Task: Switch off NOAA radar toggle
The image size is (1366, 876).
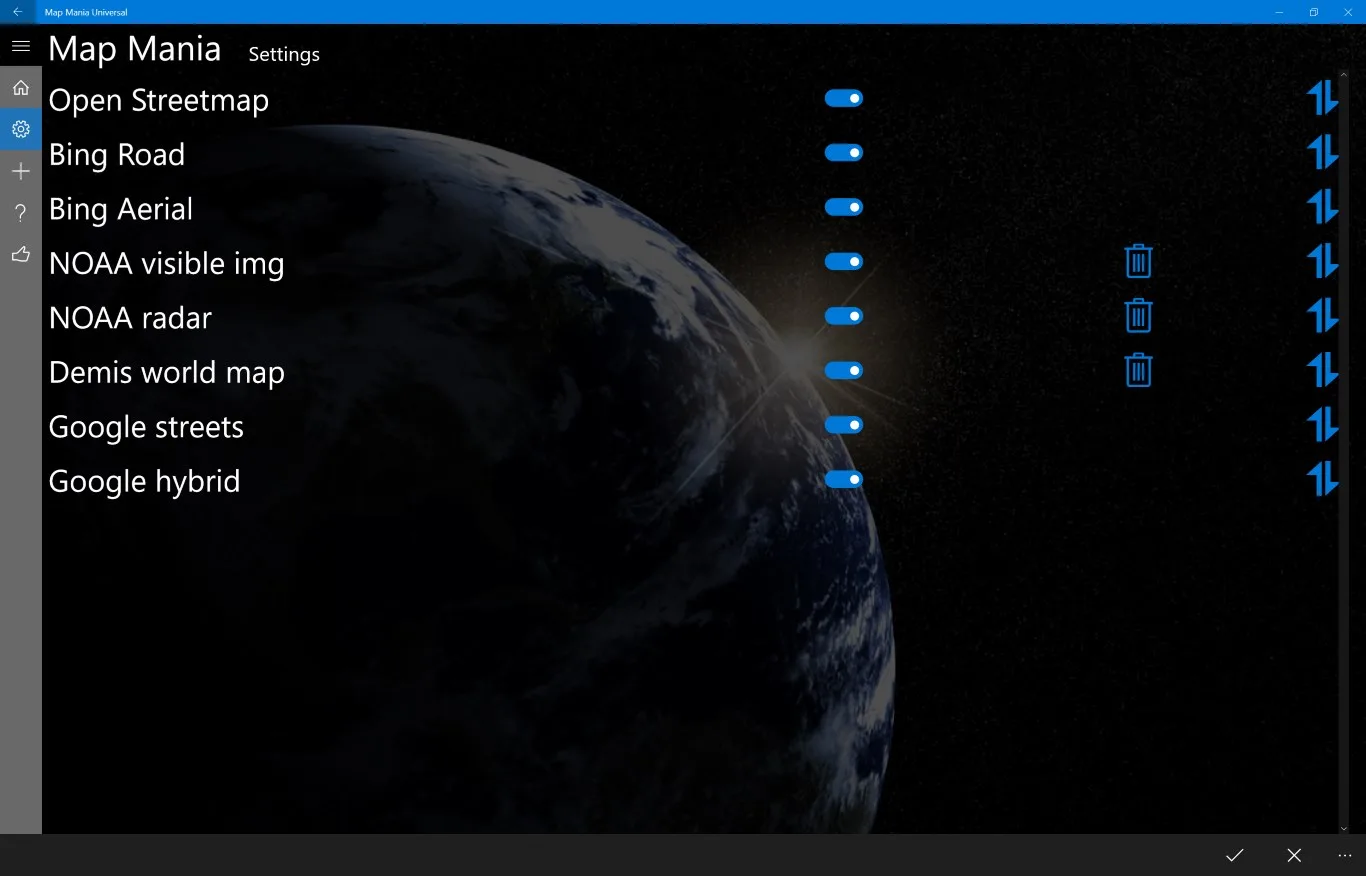Action: [x=843, y=316]
